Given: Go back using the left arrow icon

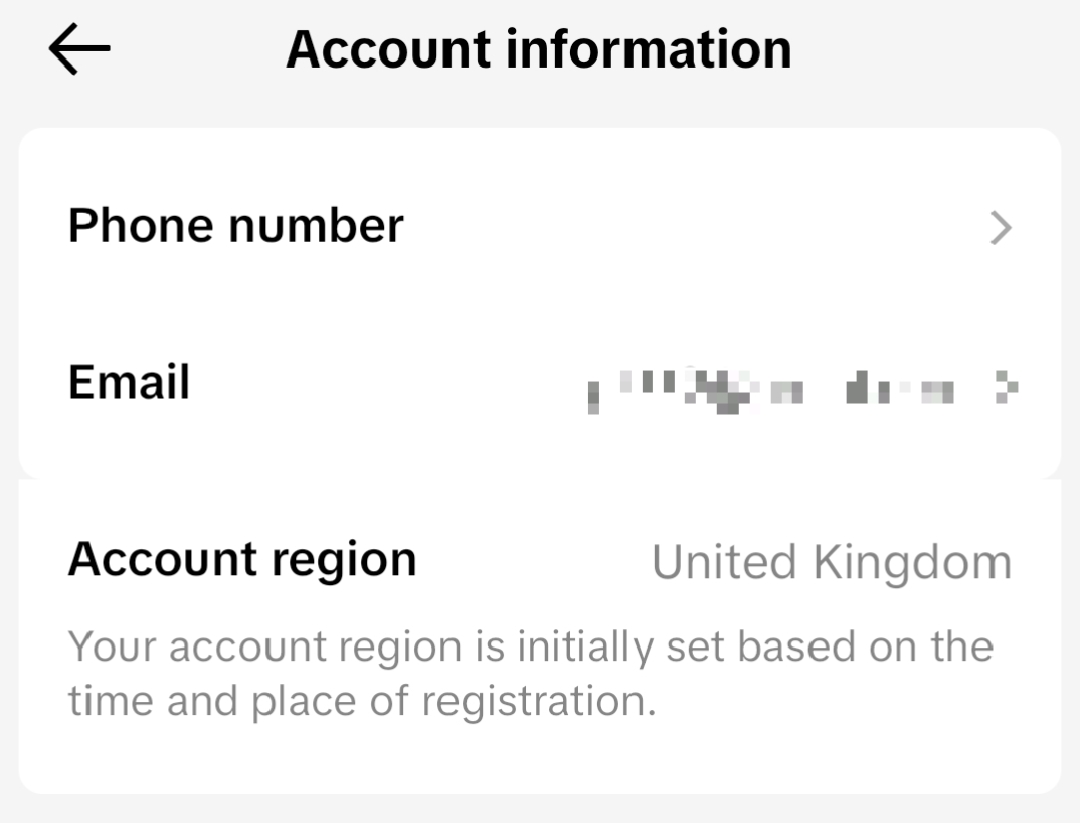Looking at the screenshot, I should coord(79,48).
